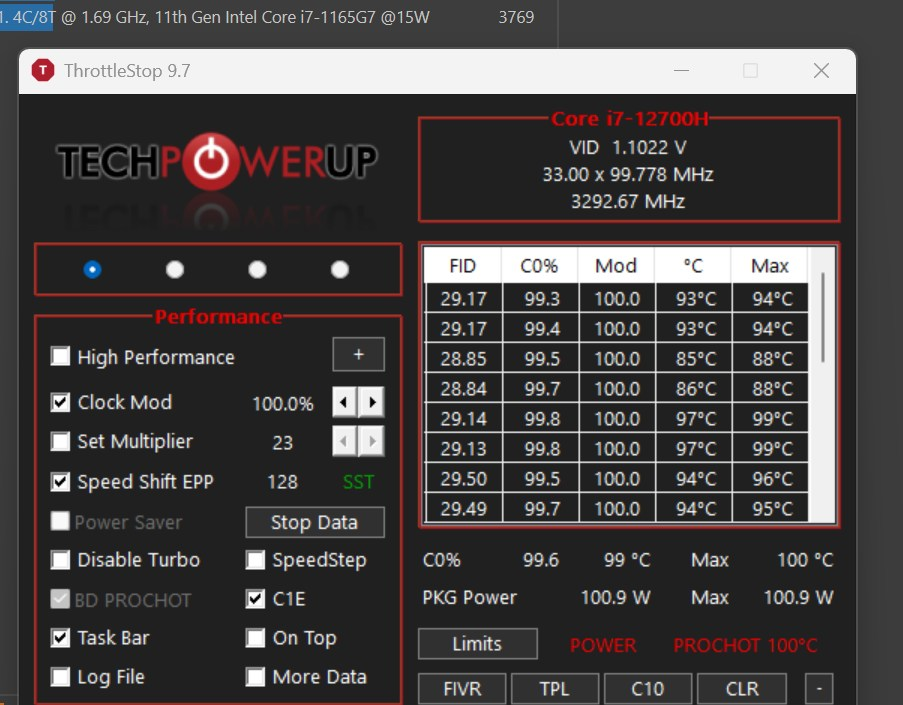The height and width of the screenshot is (705, 903).
Task: Toggle the Power Saver checkbox
Action: coord(60,521)
